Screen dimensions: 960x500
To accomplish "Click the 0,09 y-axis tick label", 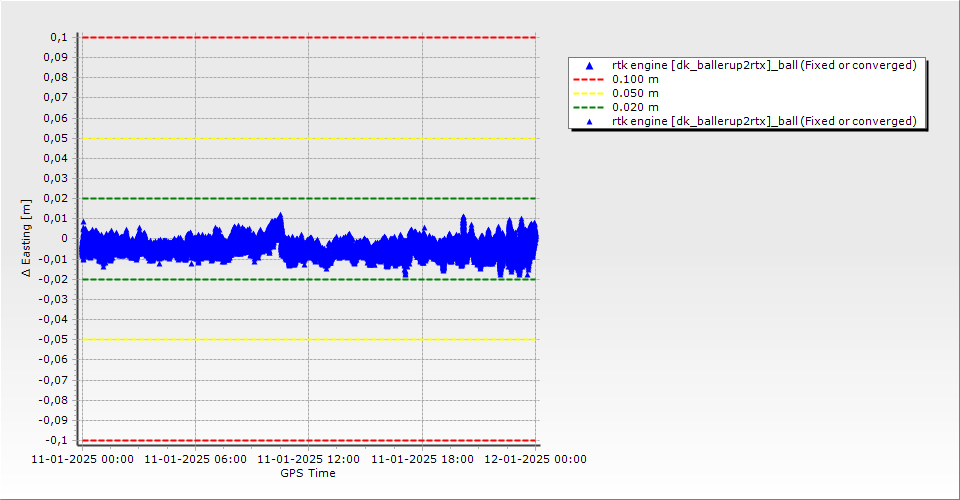I will point(56,58).
